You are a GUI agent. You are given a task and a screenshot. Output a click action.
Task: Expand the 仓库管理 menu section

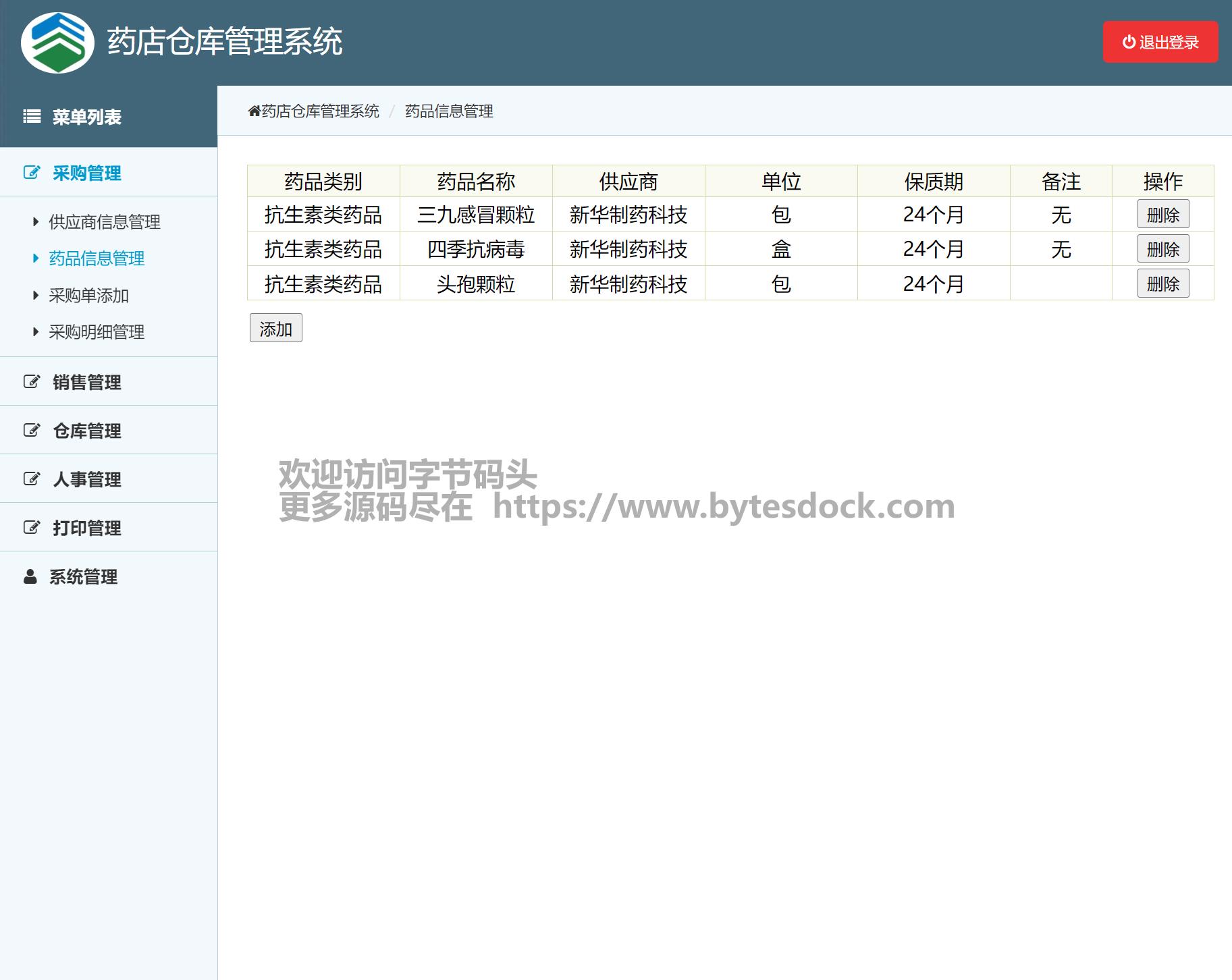tap(86, 431)
